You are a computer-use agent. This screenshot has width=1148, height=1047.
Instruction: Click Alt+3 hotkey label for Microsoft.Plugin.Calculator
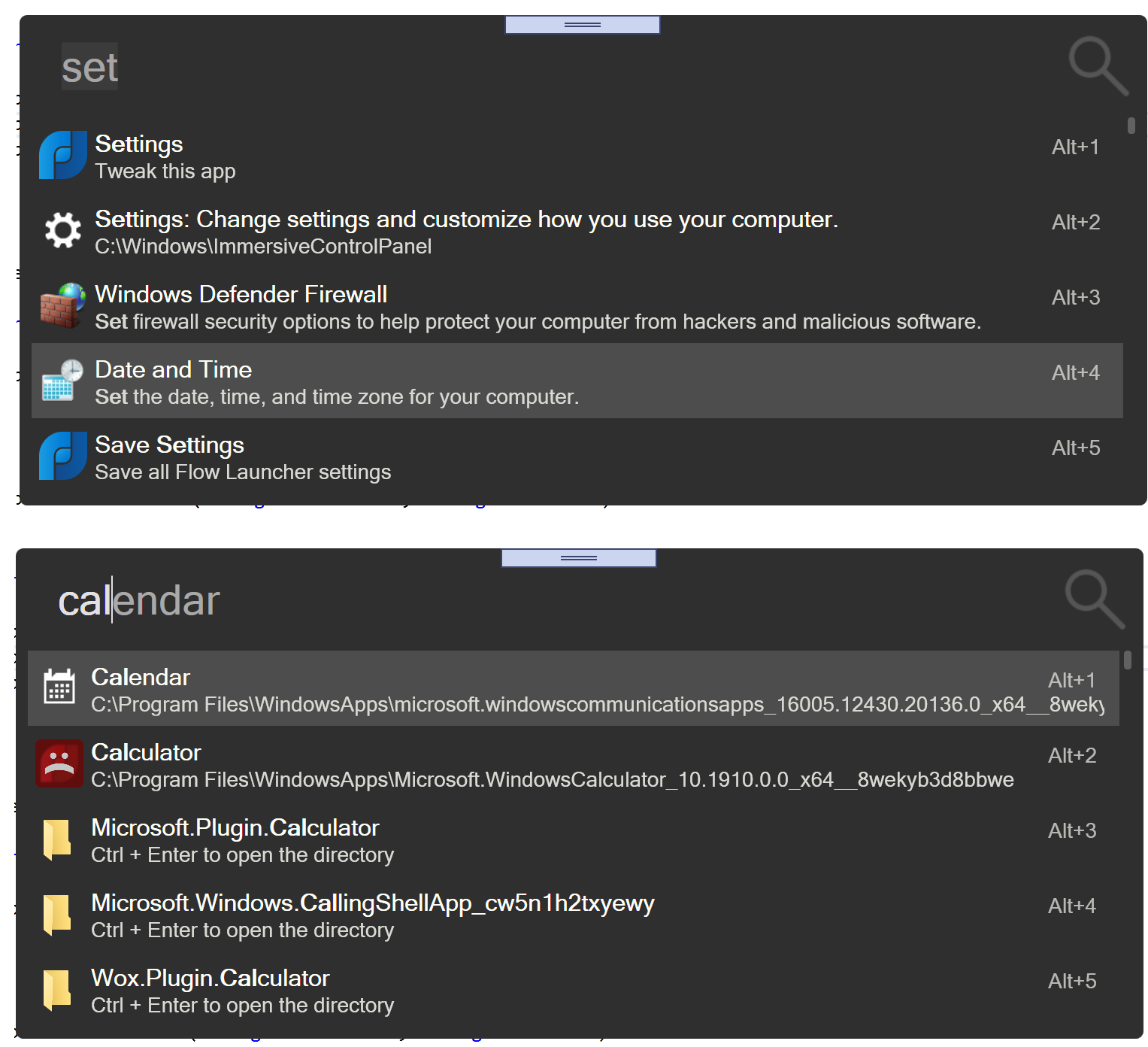coord(1072,830)
